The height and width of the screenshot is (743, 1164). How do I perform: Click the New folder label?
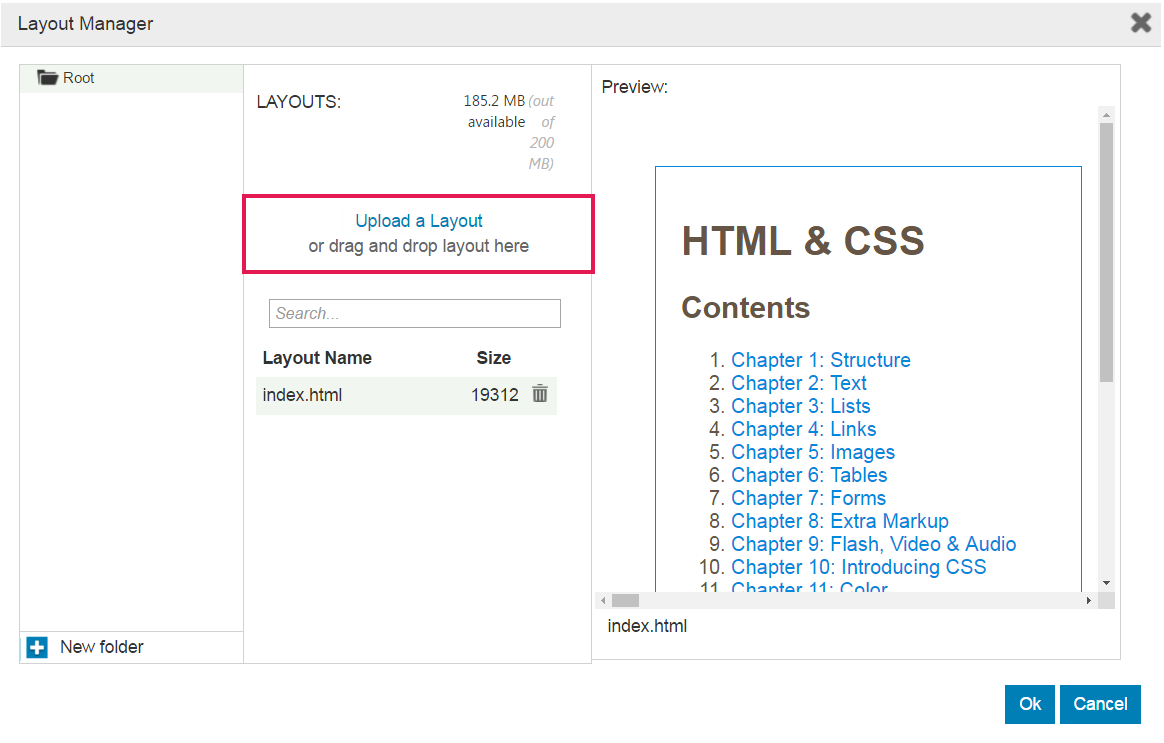click(x=102, y=647)
